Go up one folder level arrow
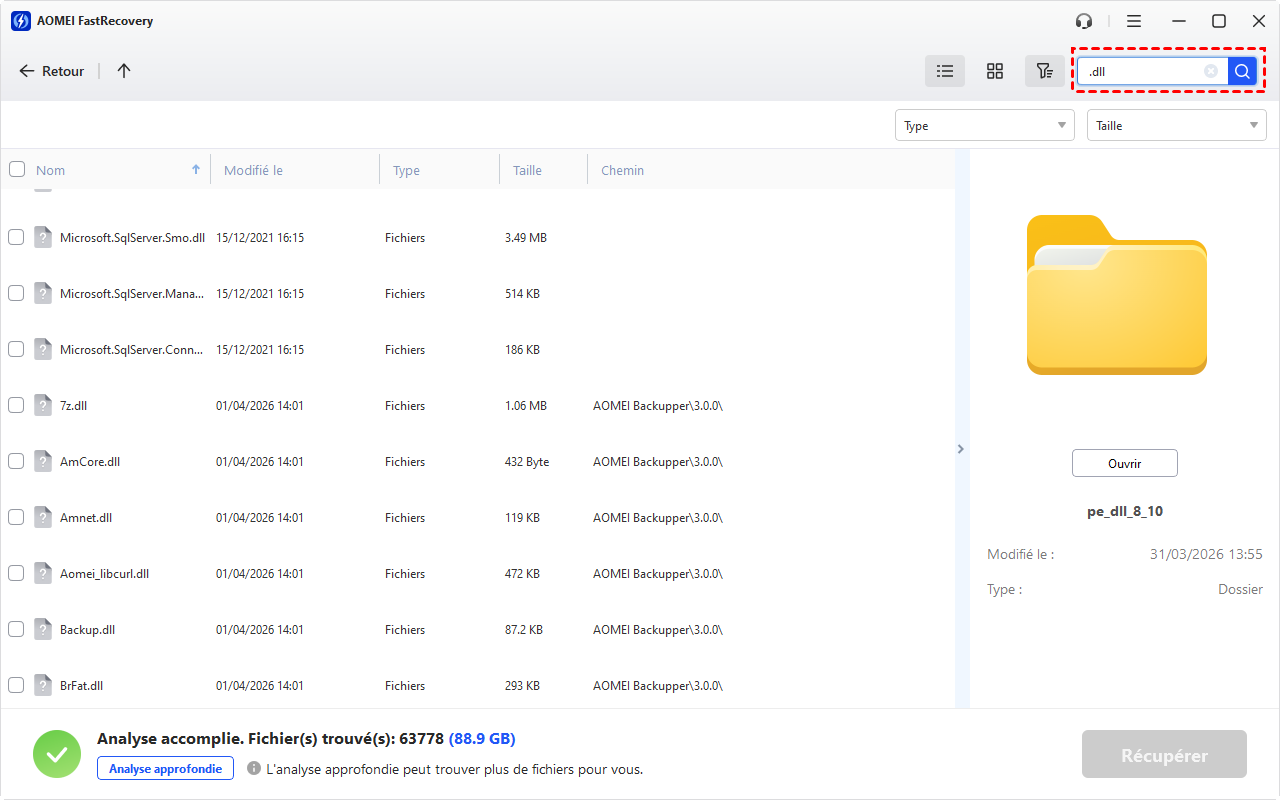The height and width of the screenshot is (800, 1280). click(x=124, y=71)
